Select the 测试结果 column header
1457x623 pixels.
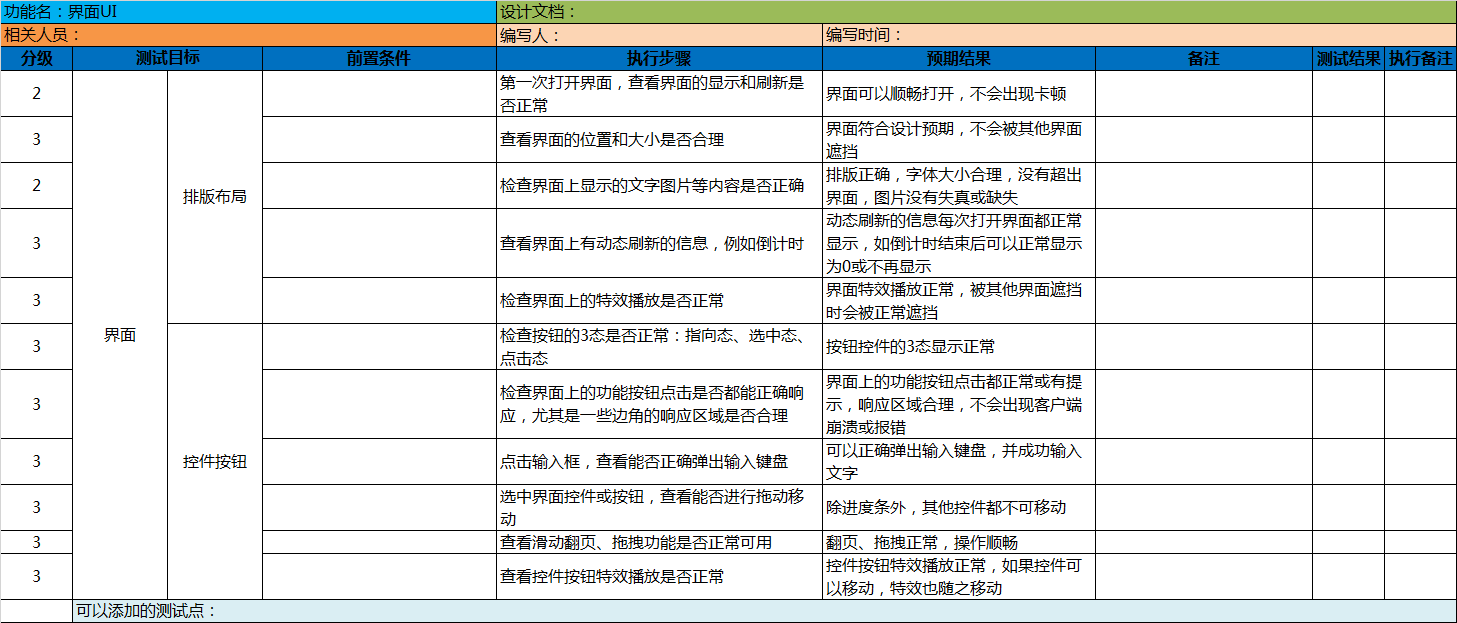click(x=1348, y=58)
